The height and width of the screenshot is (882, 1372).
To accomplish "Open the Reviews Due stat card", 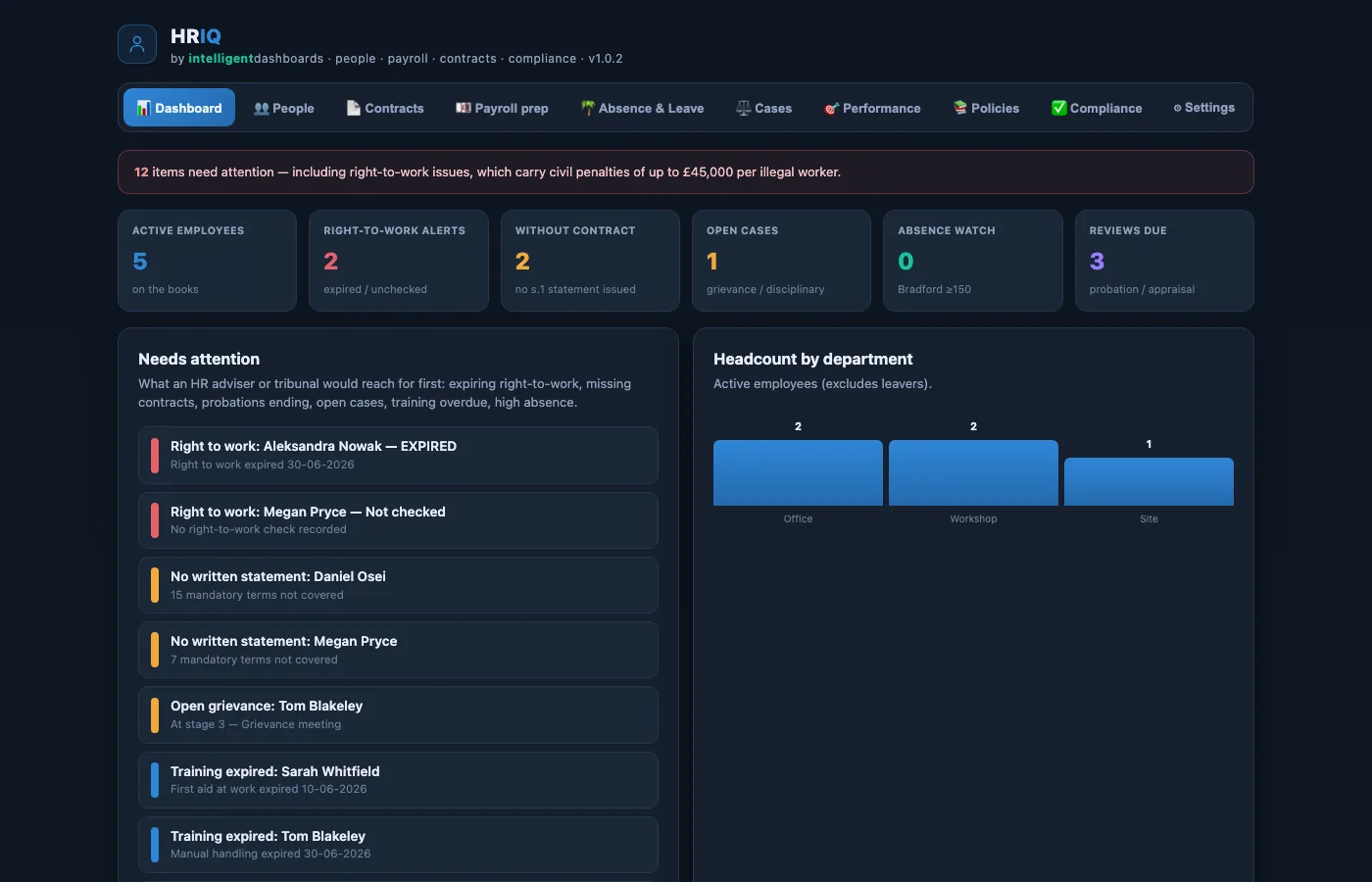I will pyautogui.click(x=1164, y=261).
